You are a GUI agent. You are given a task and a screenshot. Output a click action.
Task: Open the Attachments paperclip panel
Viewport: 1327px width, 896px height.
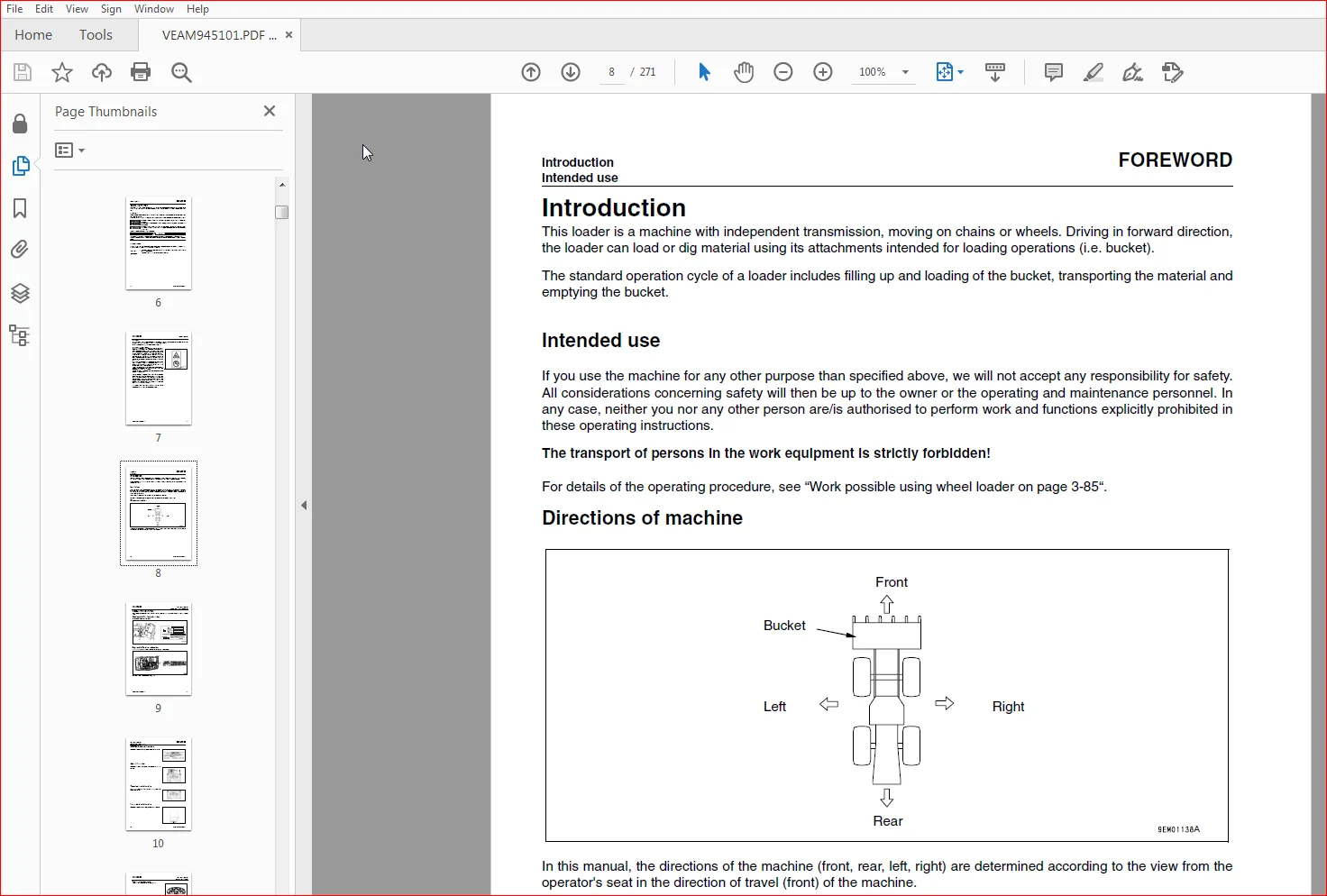pos(20,250)
